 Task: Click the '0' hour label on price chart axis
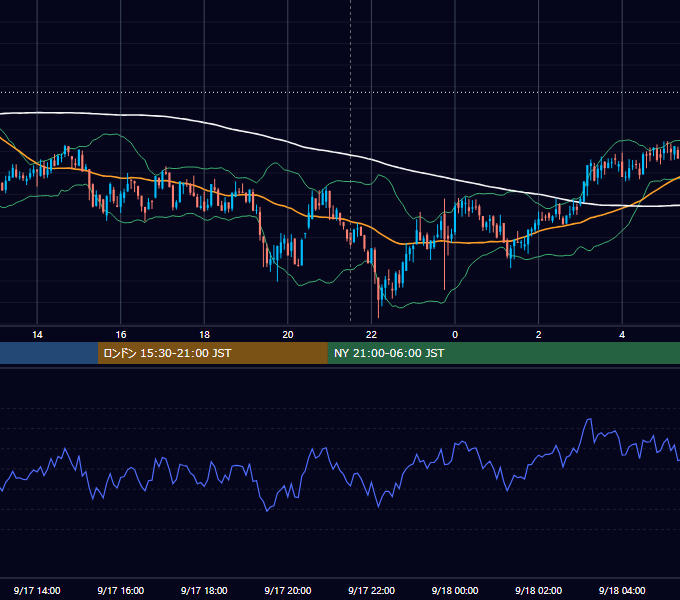(455, 335)
